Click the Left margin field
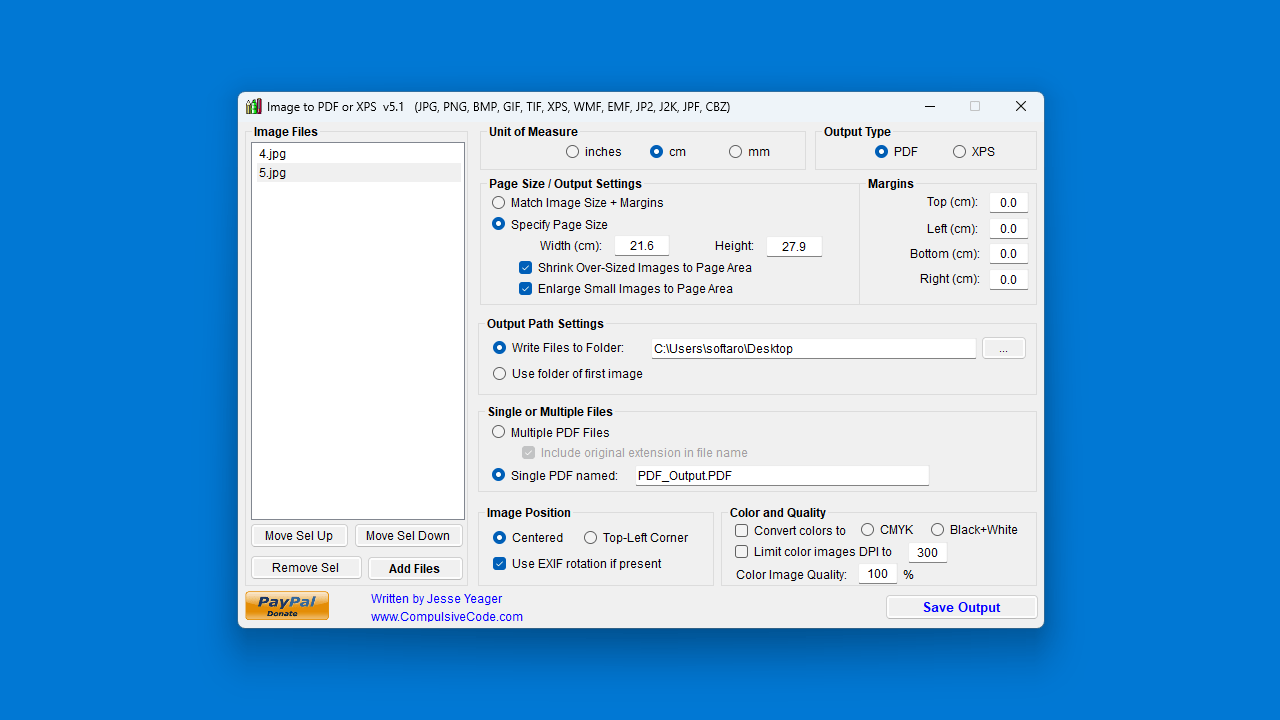 coord(1008,229)
